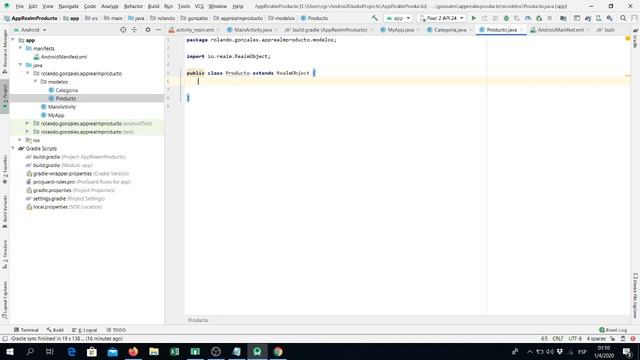The height and width of the screenshot is (360, 640).
Task: Click the yellow inspection marker top right
Action: click(628, 38)
